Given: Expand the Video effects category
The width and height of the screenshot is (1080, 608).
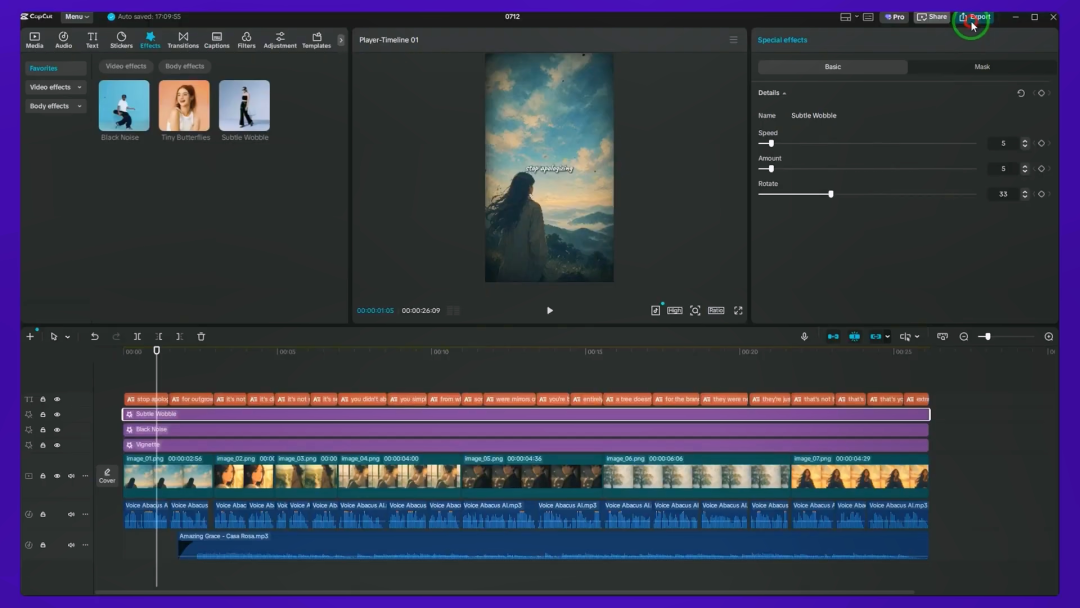Looking at the screenshot, I should 55,87.
